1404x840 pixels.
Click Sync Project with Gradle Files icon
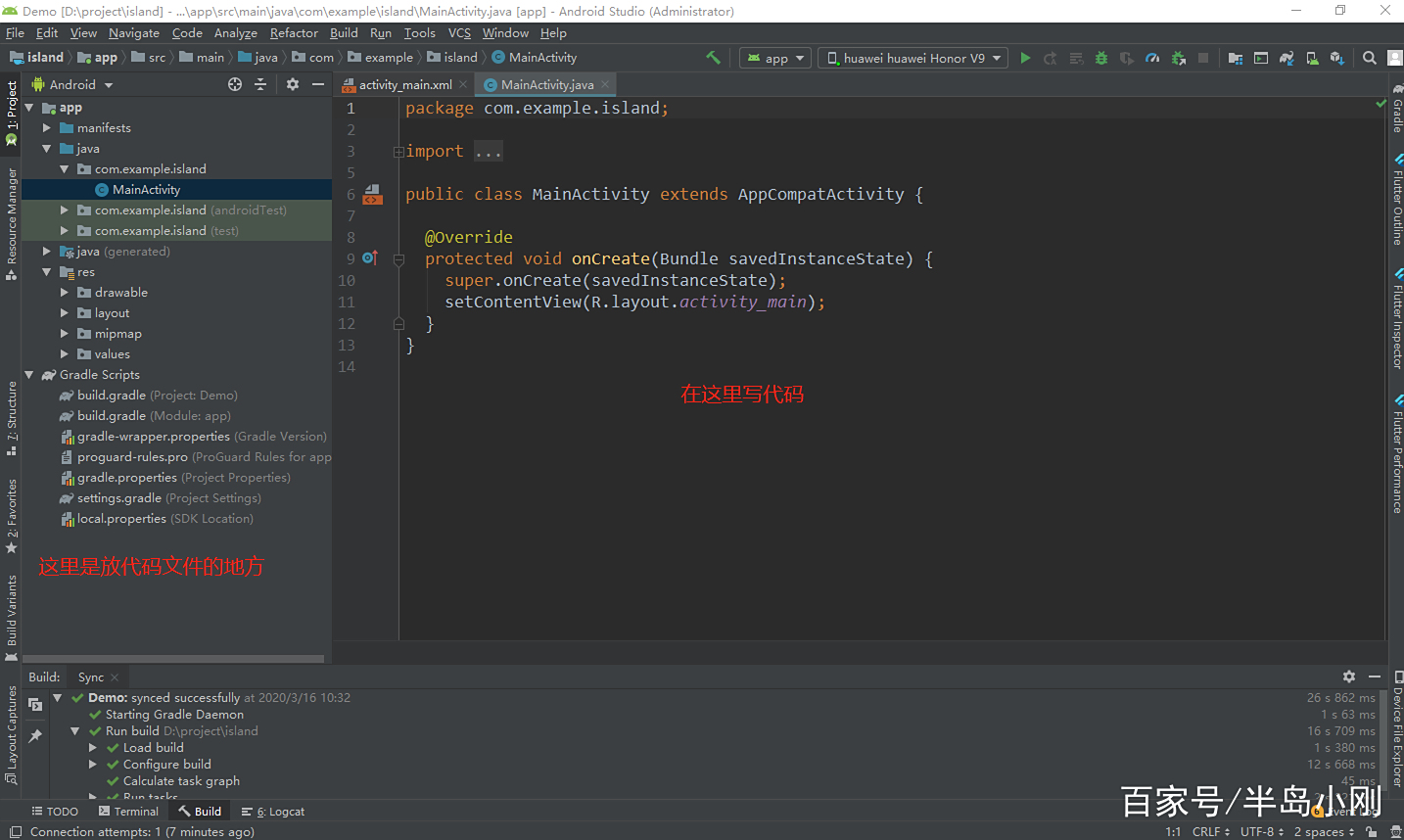coord(1287,58)
